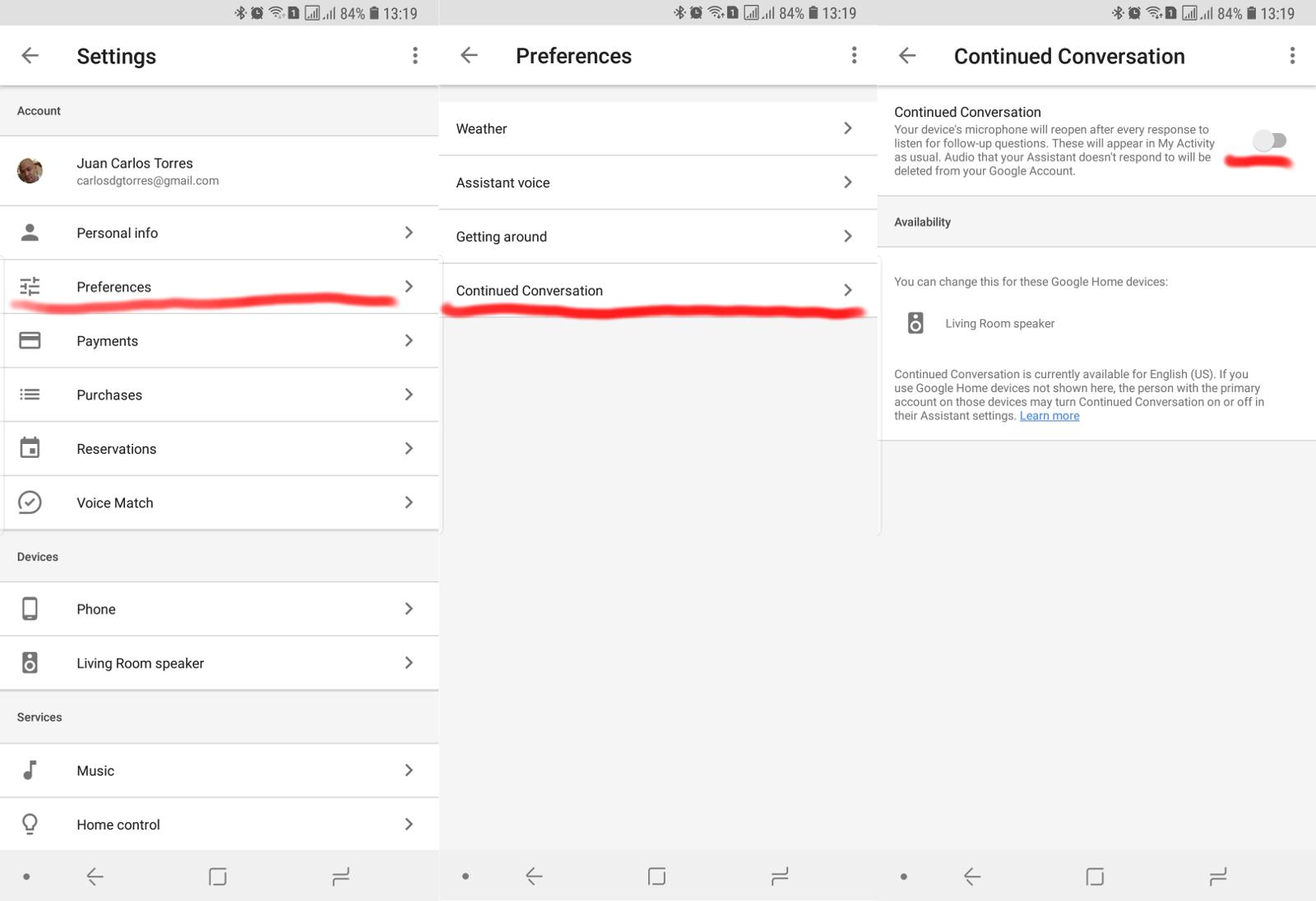Tap the Music label in Services
The height and width of the screenshot is (901, 1316).
[95, 770]
